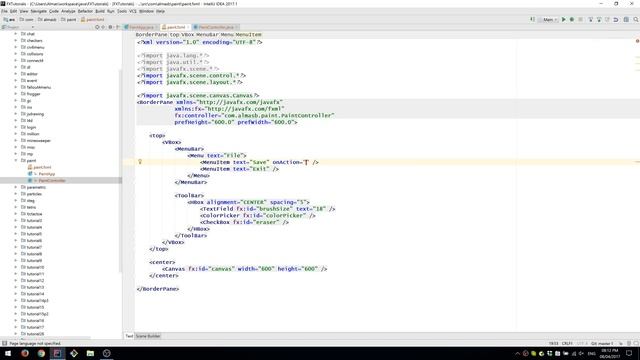Open the Project Structure icon in the toolbar
Screen dimensions: 640x360
pos(626,20)
